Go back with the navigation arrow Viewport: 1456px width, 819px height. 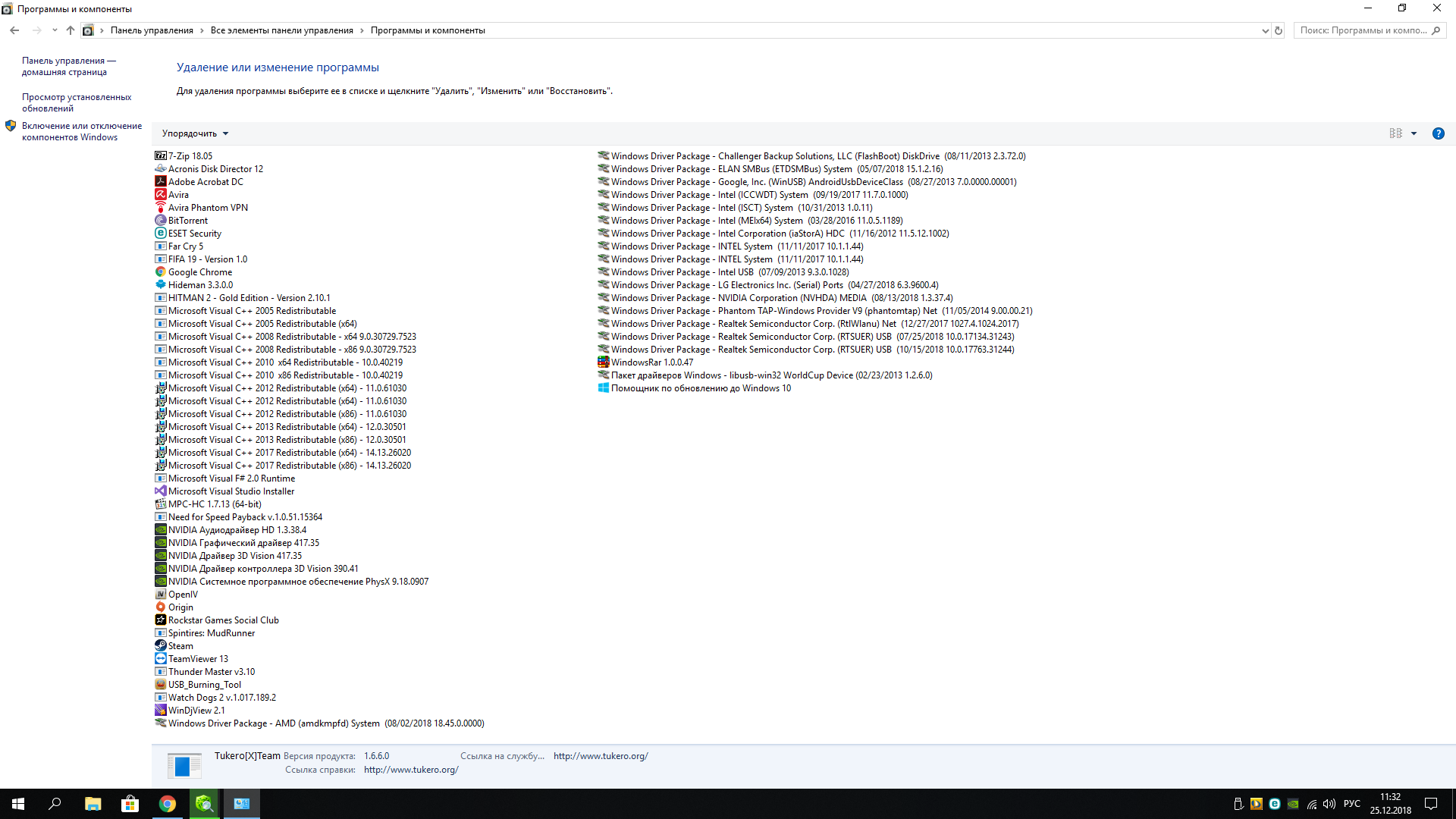pyautogui.click(x=14, y=30)
